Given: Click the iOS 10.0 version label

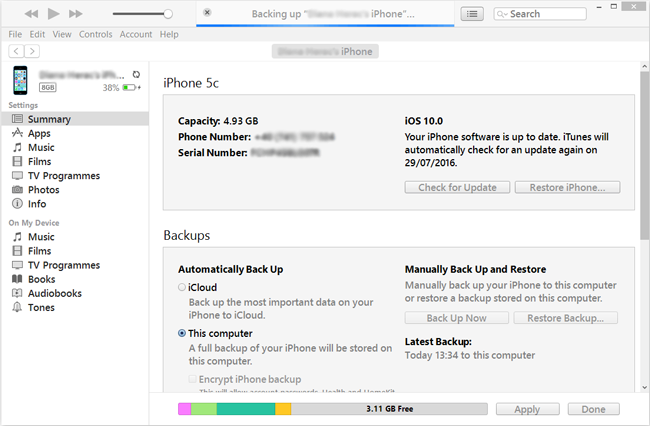Looking at the screenshot, I should 424,121.
